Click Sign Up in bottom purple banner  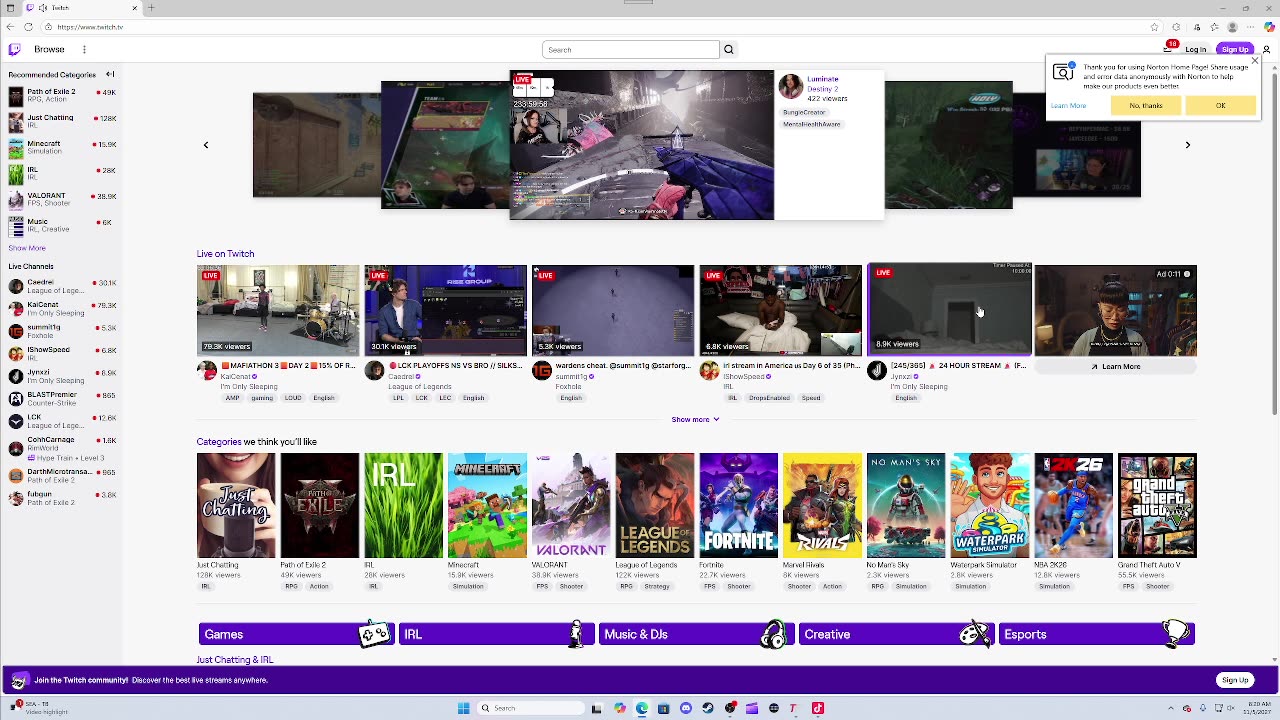pos(1235,680)
